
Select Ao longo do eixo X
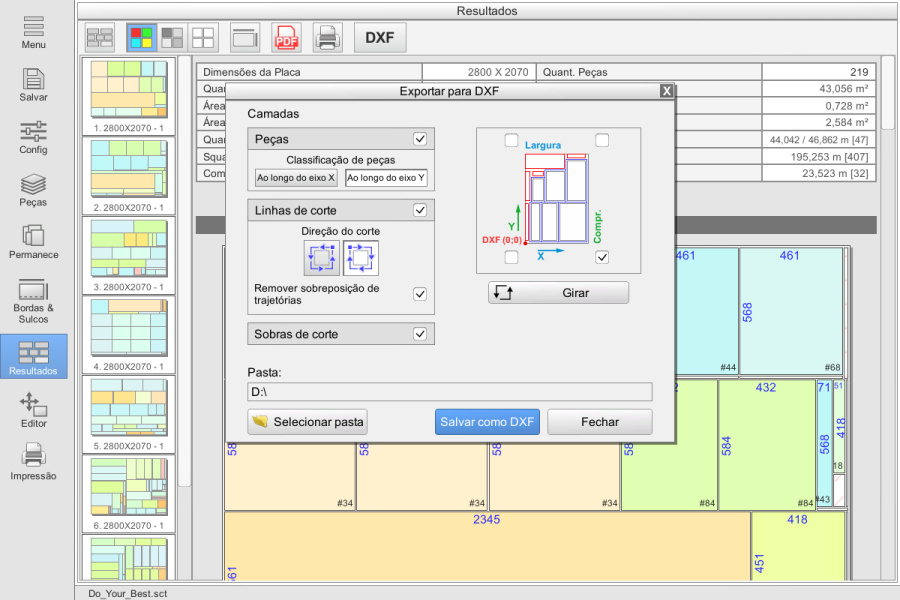coord(296,178)
